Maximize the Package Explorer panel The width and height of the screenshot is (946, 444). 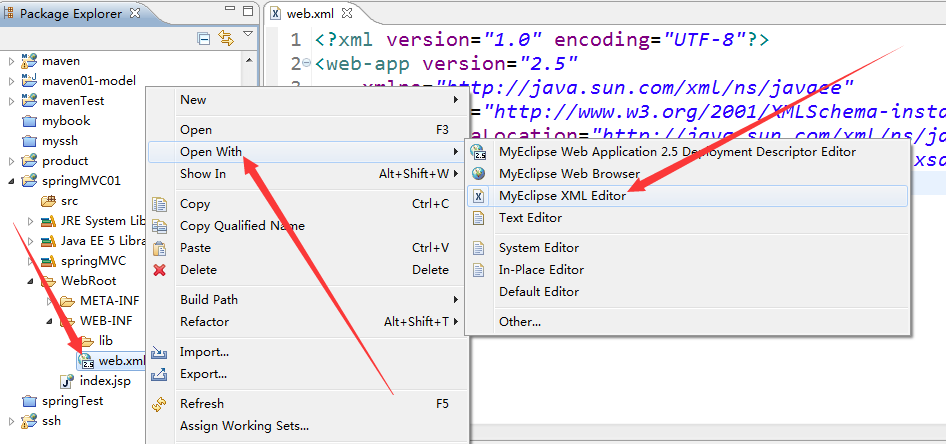click(248, 10)
